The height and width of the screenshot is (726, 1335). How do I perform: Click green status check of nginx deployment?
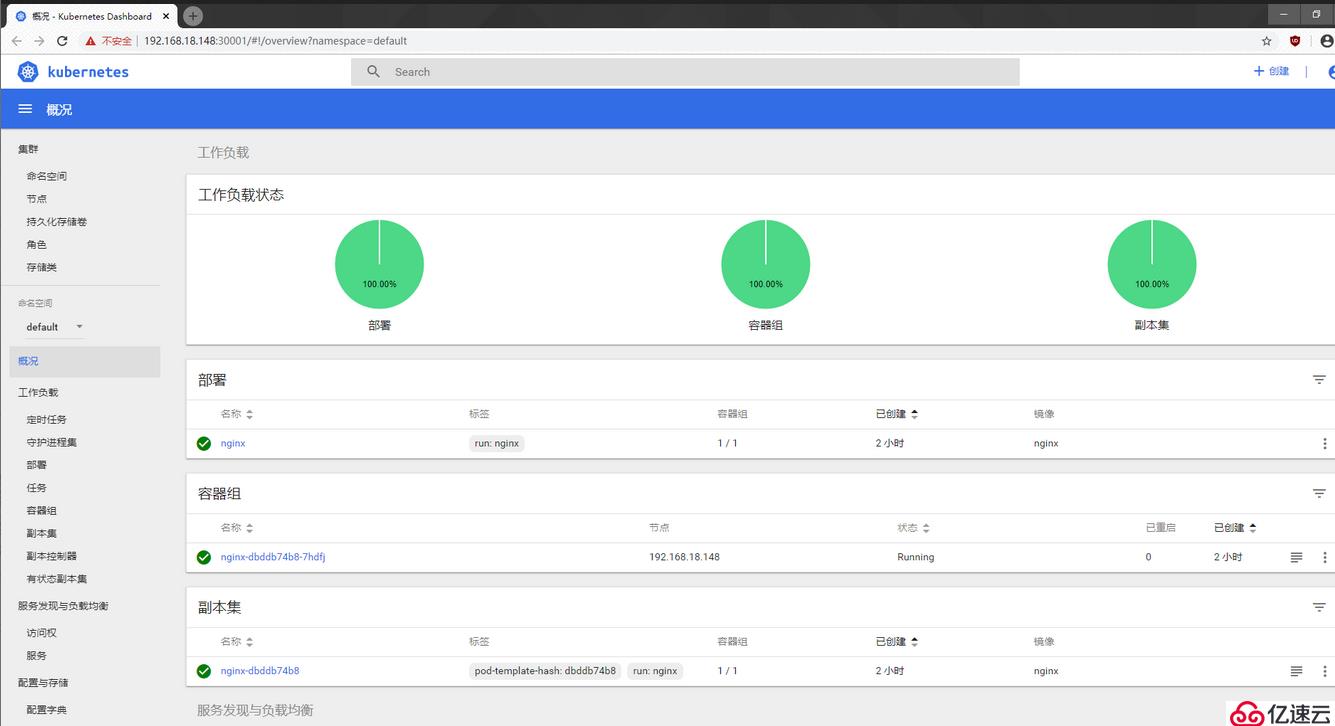[x=204, y=443]
